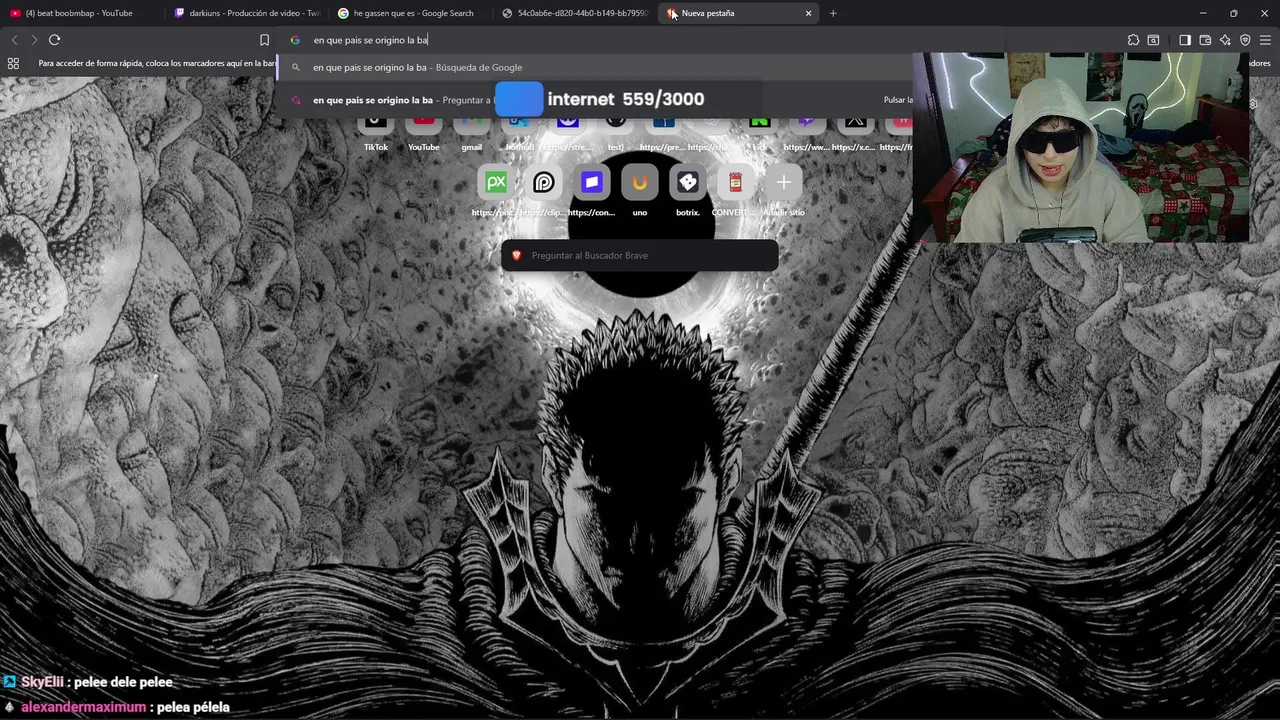Open the 'uno' shortcut tile
This screenshot has width=1280, height=720.
click(640, 190)
